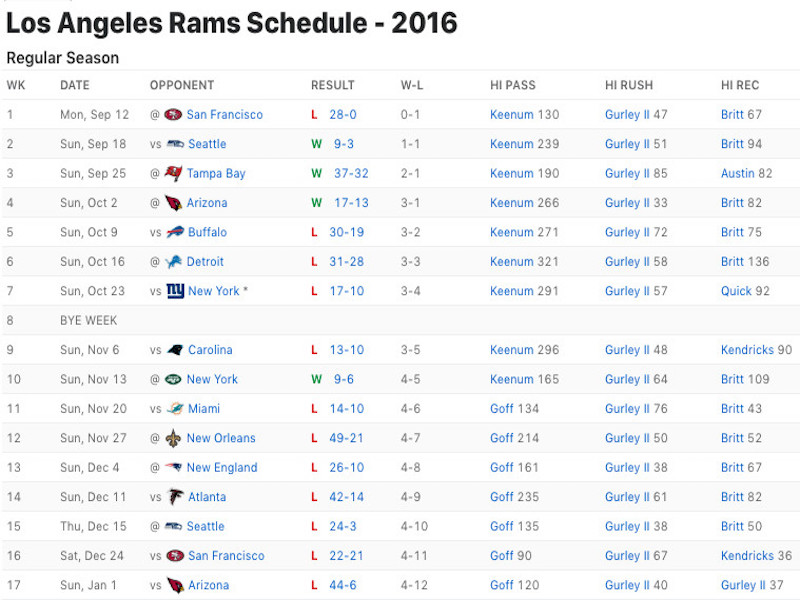
Task: Click the W-L column header
Action: 412,85
